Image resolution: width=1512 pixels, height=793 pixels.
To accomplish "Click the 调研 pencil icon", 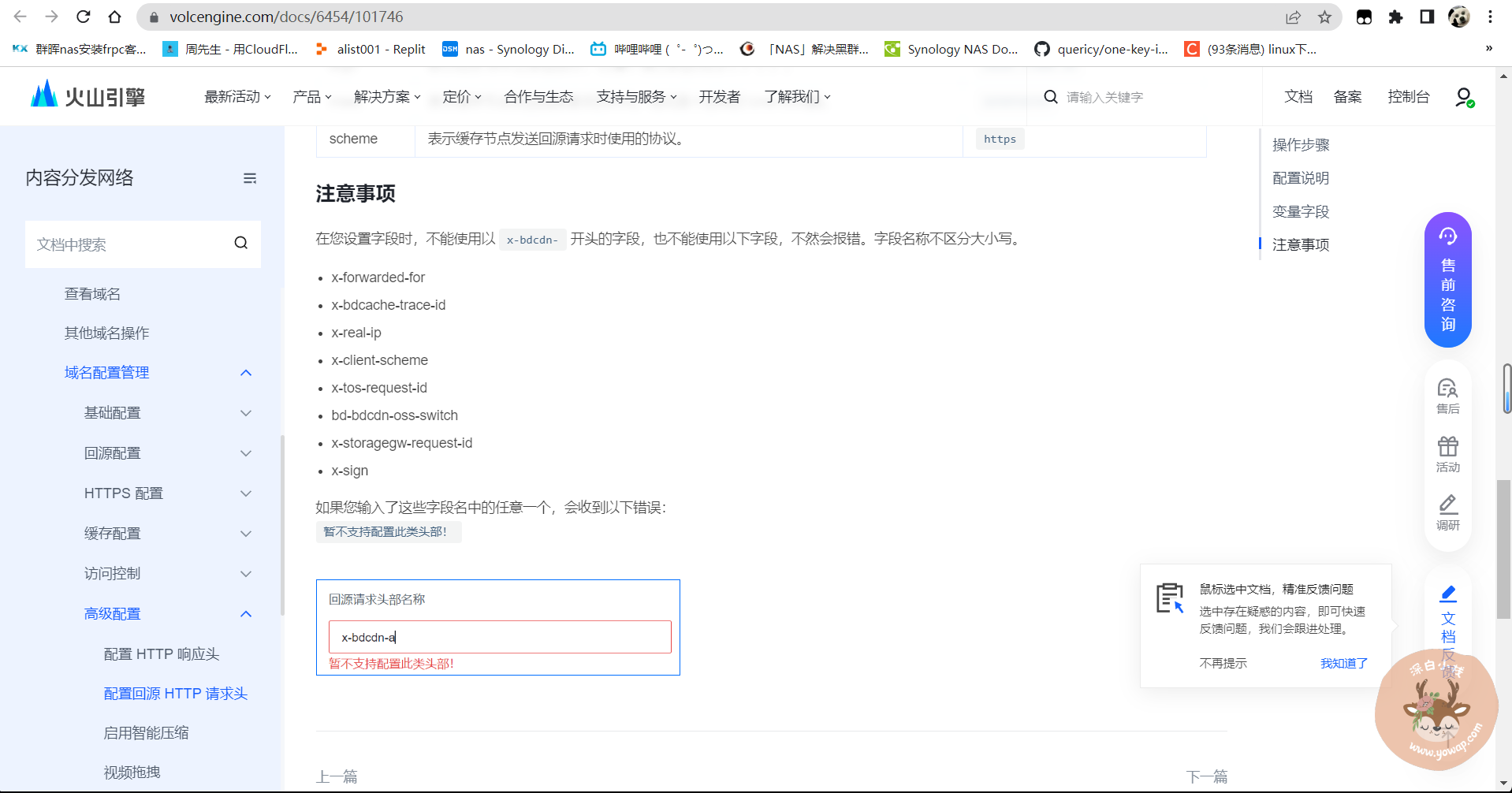I will tap(1448, 512).
